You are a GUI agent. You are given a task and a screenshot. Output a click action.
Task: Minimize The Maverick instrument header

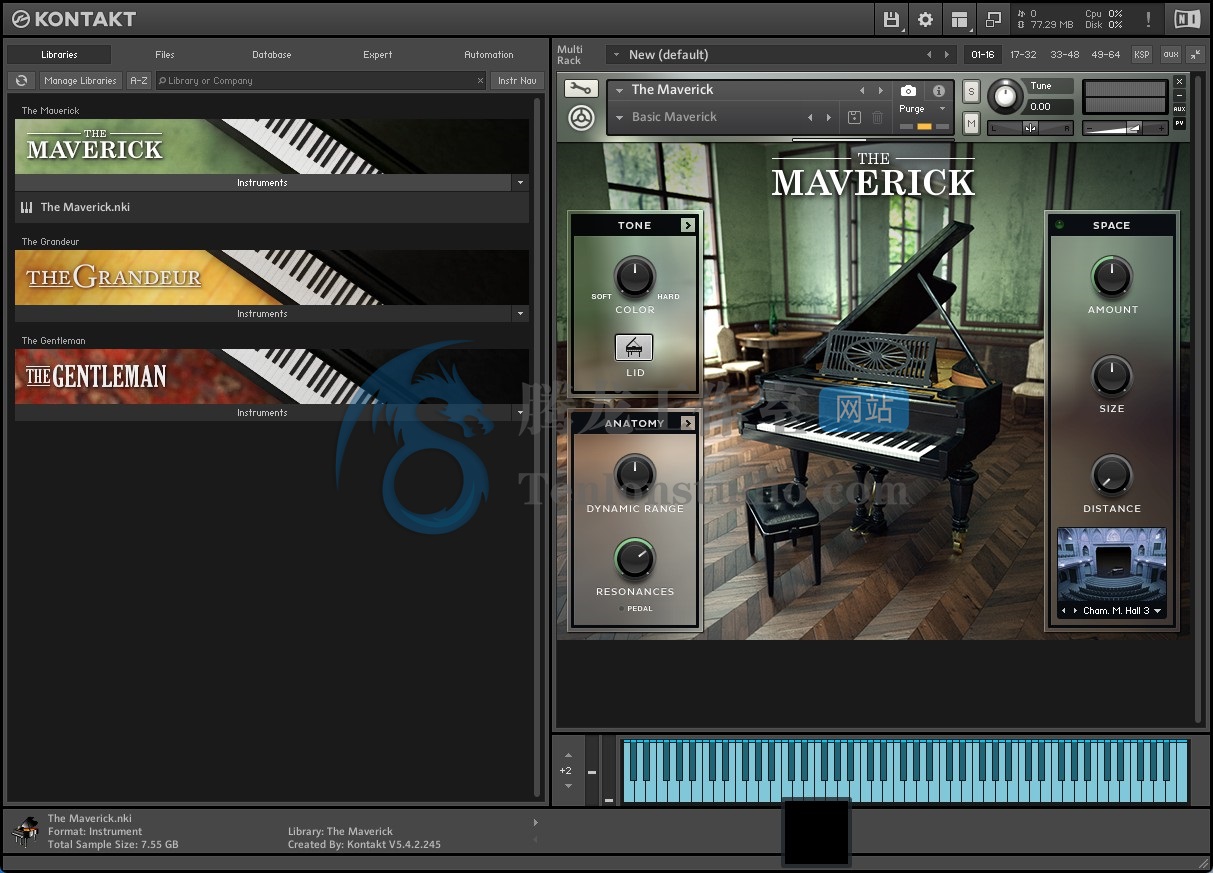tap(1180, 96)
